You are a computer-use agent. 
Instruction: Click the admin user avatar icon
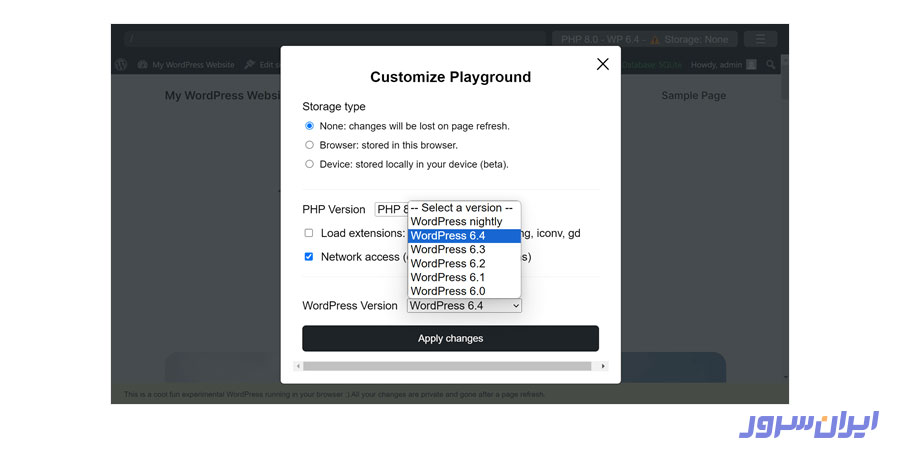point(751,65)
